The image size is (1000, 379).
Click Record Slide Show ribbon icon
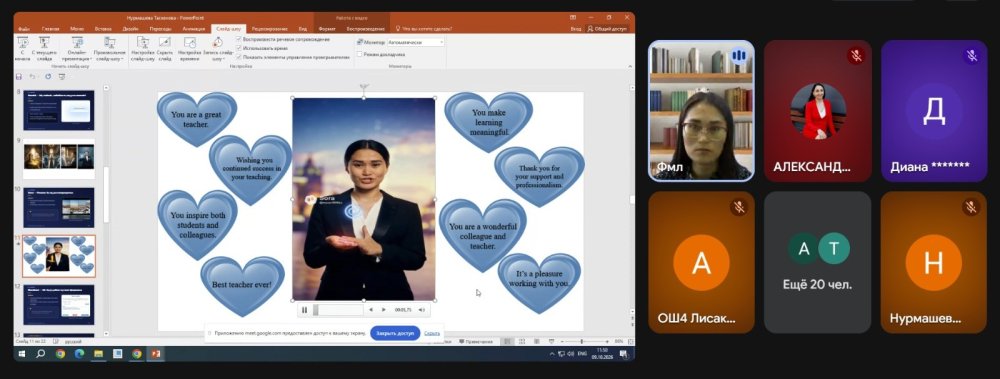pos(217,43)
